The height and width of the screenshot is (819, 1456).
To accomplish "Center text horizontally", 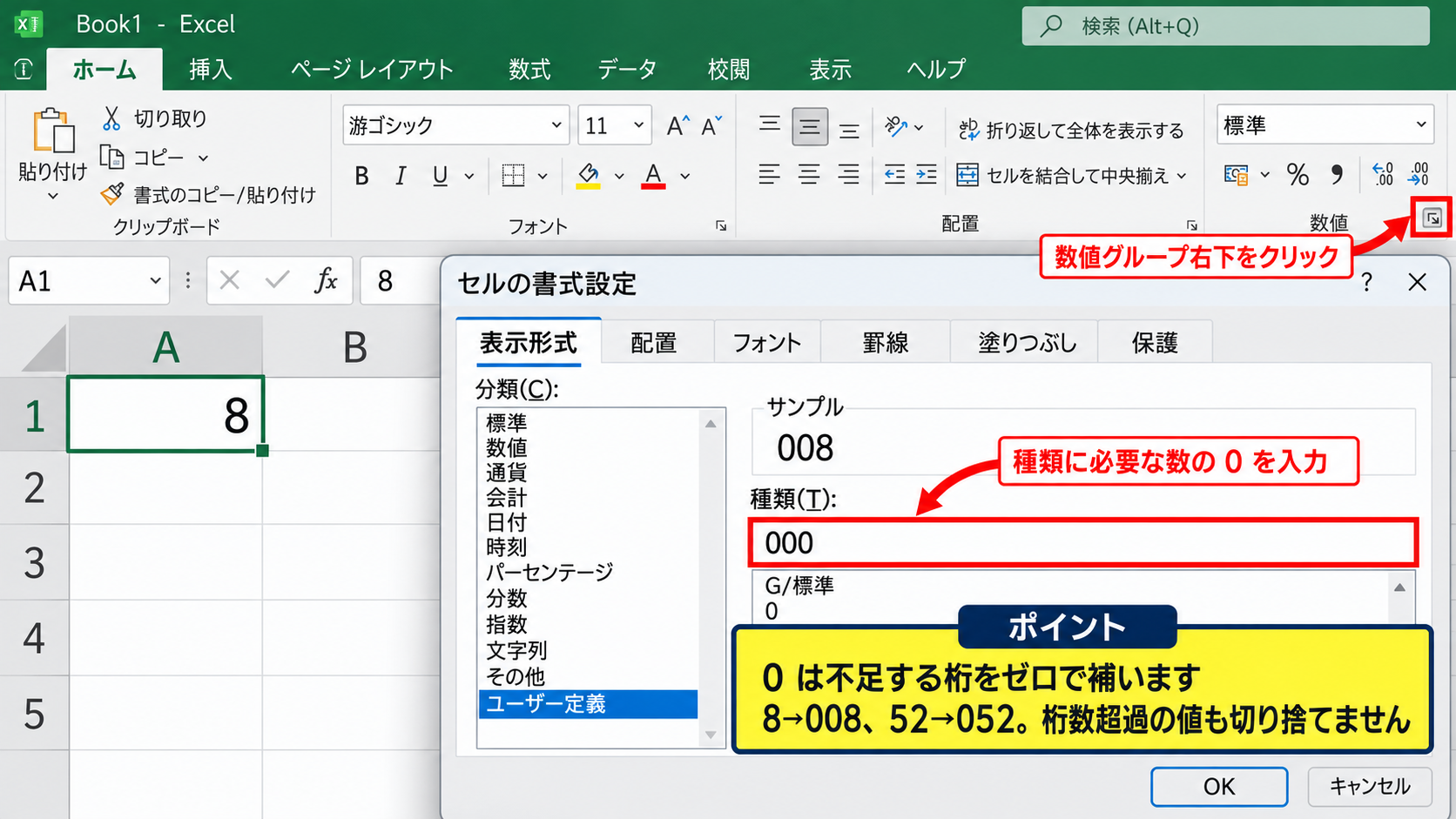I will (x=809, y=175).
